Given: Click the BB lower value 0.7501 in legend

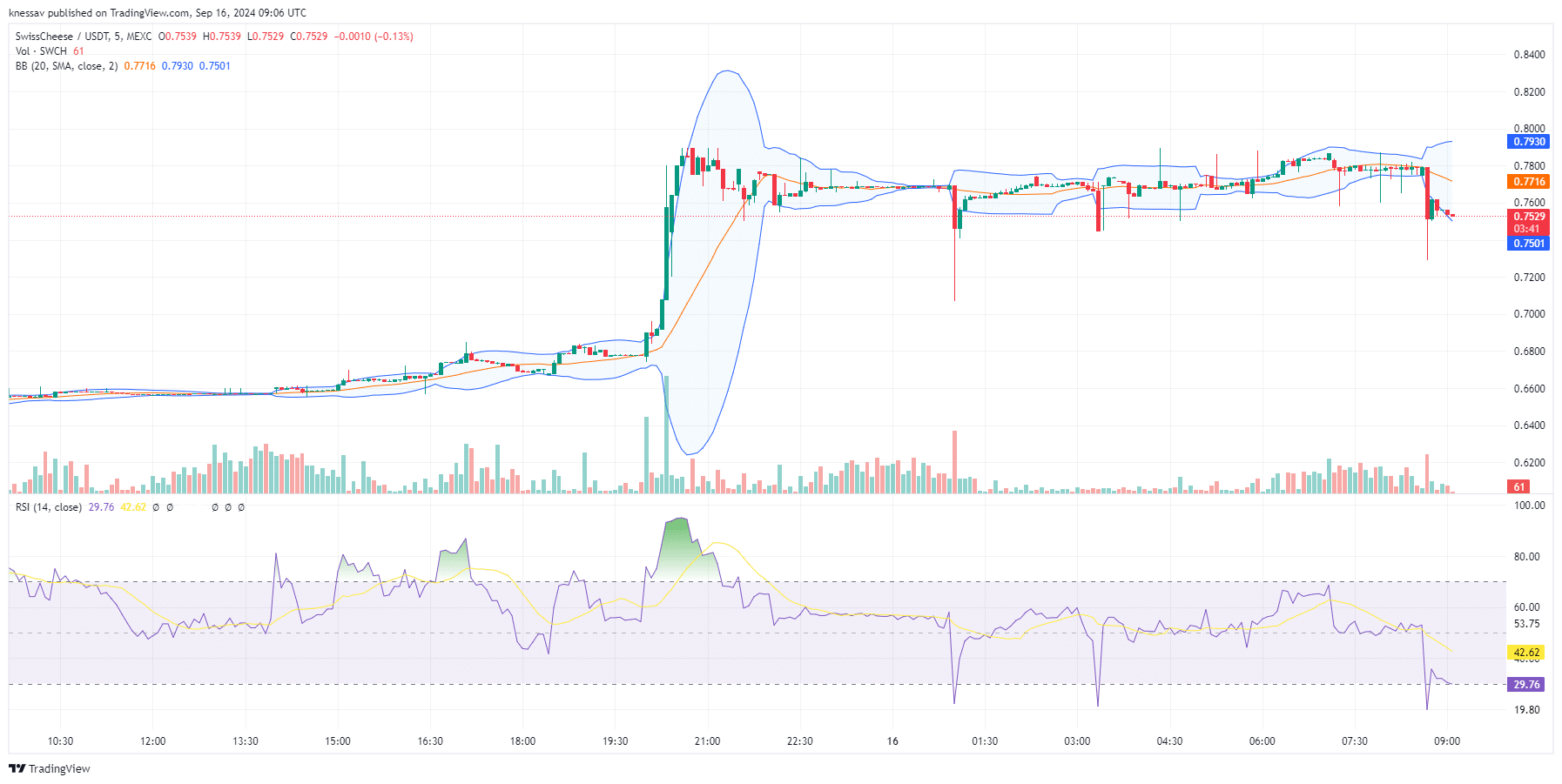Looking at the screenshot, I should [215, 66].
